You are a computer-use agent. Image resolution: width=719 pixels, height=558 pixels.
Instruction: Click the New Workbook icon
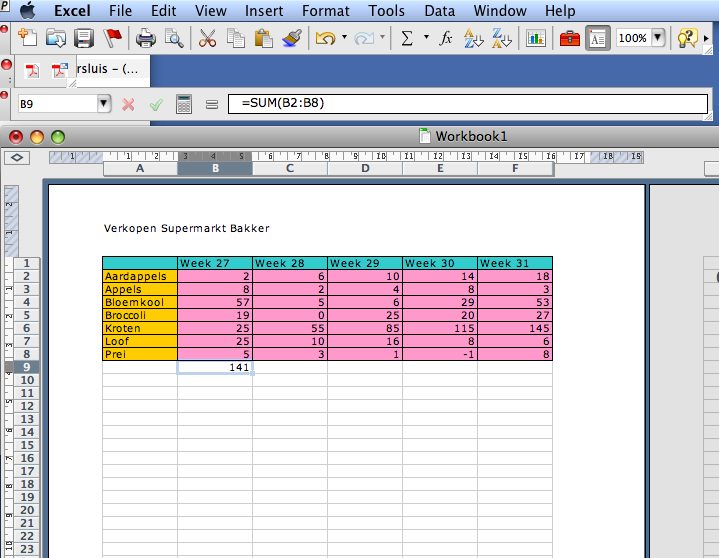pyautogui.click(x=27, y=38)
